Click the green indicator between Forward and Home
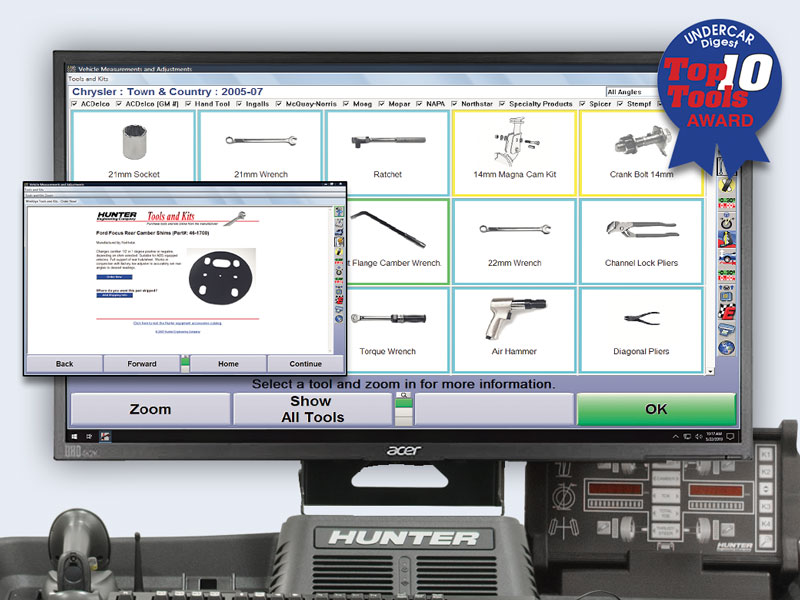The width and height of the screenshot is (800, 600). click(185, 362)
